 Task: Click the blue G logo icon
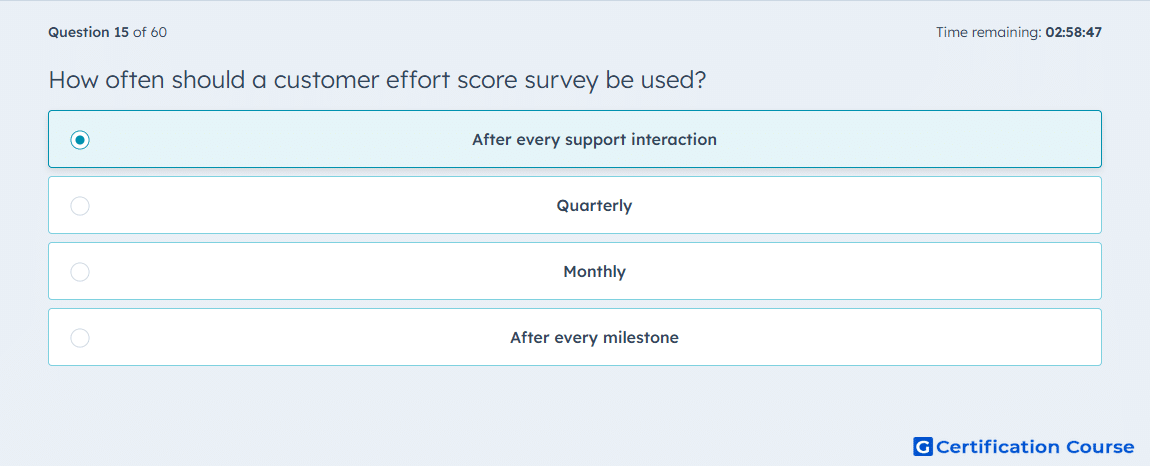923,446
